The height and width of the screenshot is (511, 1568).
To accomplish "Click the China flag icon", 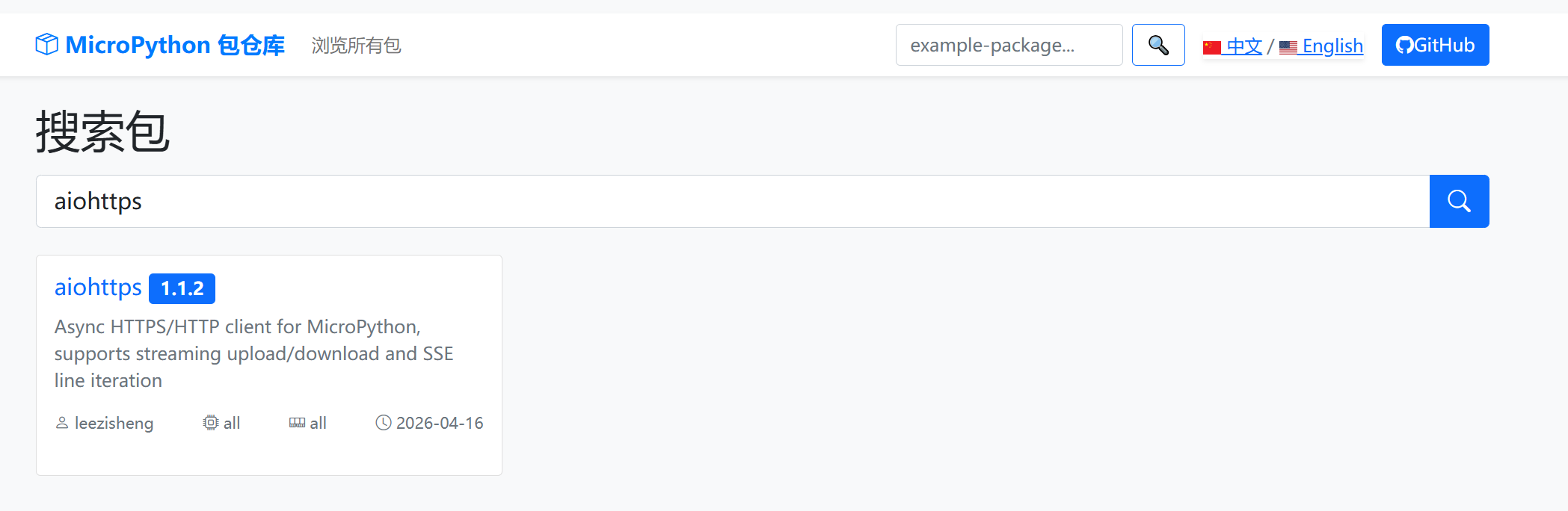I will (1211, 47).
